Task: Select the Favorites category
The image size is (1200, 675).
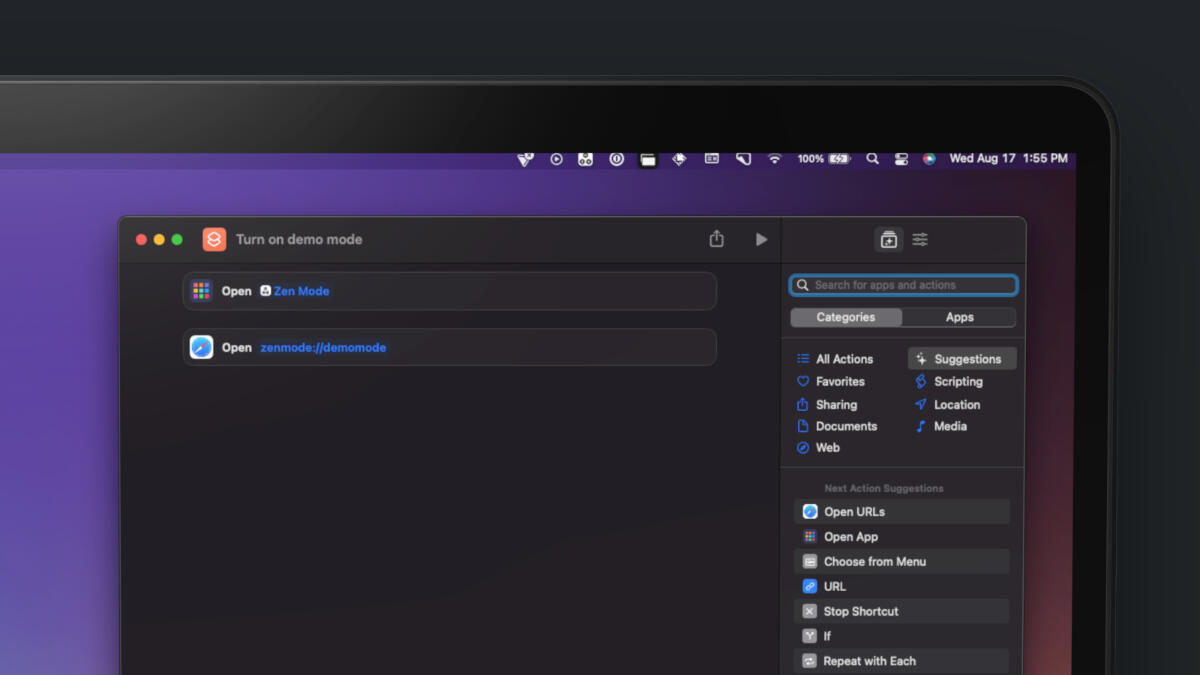Action: tap(839, 382)
